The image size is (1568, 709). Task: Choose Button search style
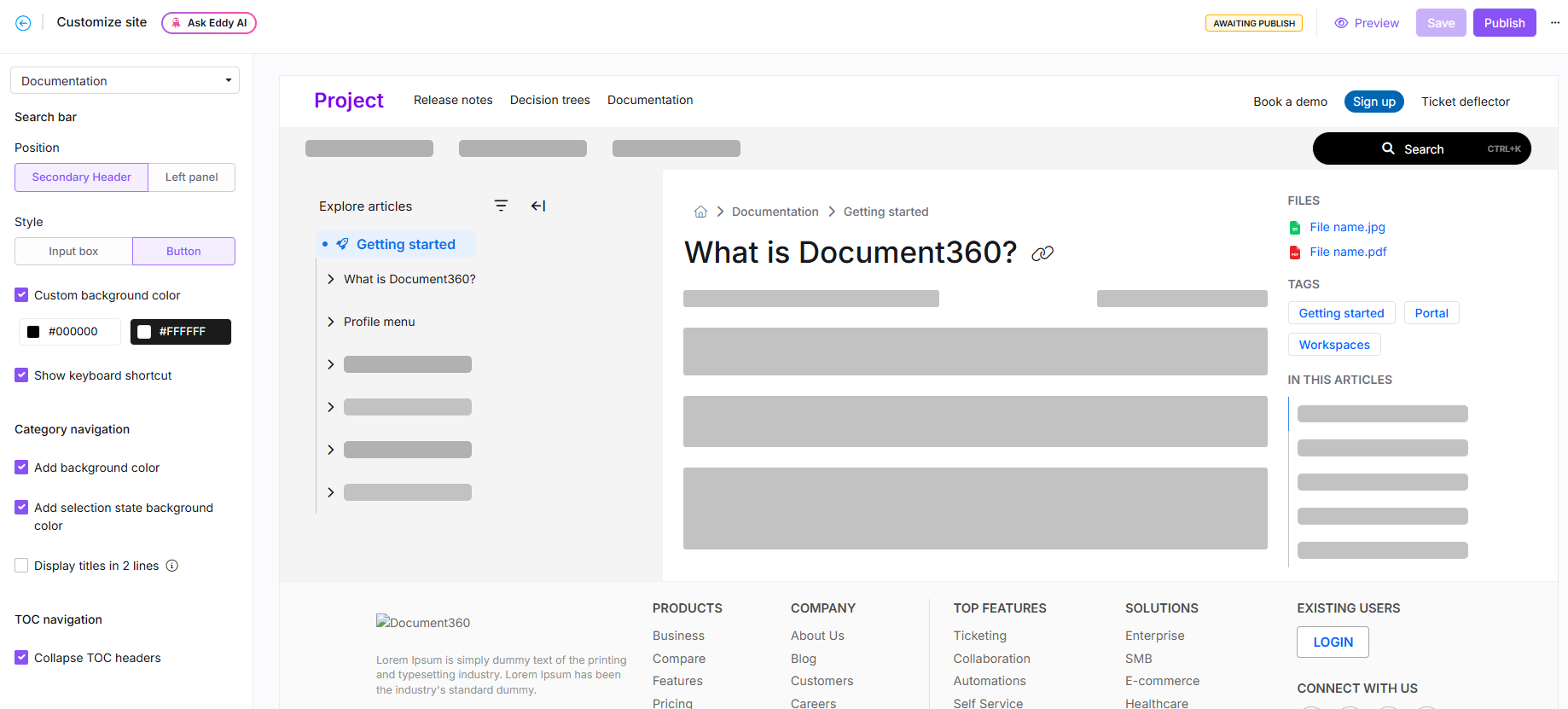point(183,252)
